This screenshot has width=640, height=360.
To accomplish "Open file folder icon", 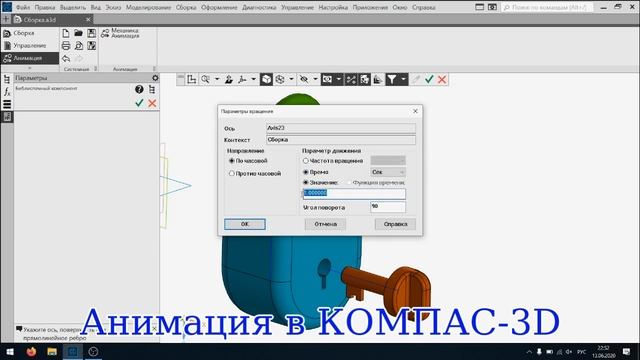I will coord(78,33).
